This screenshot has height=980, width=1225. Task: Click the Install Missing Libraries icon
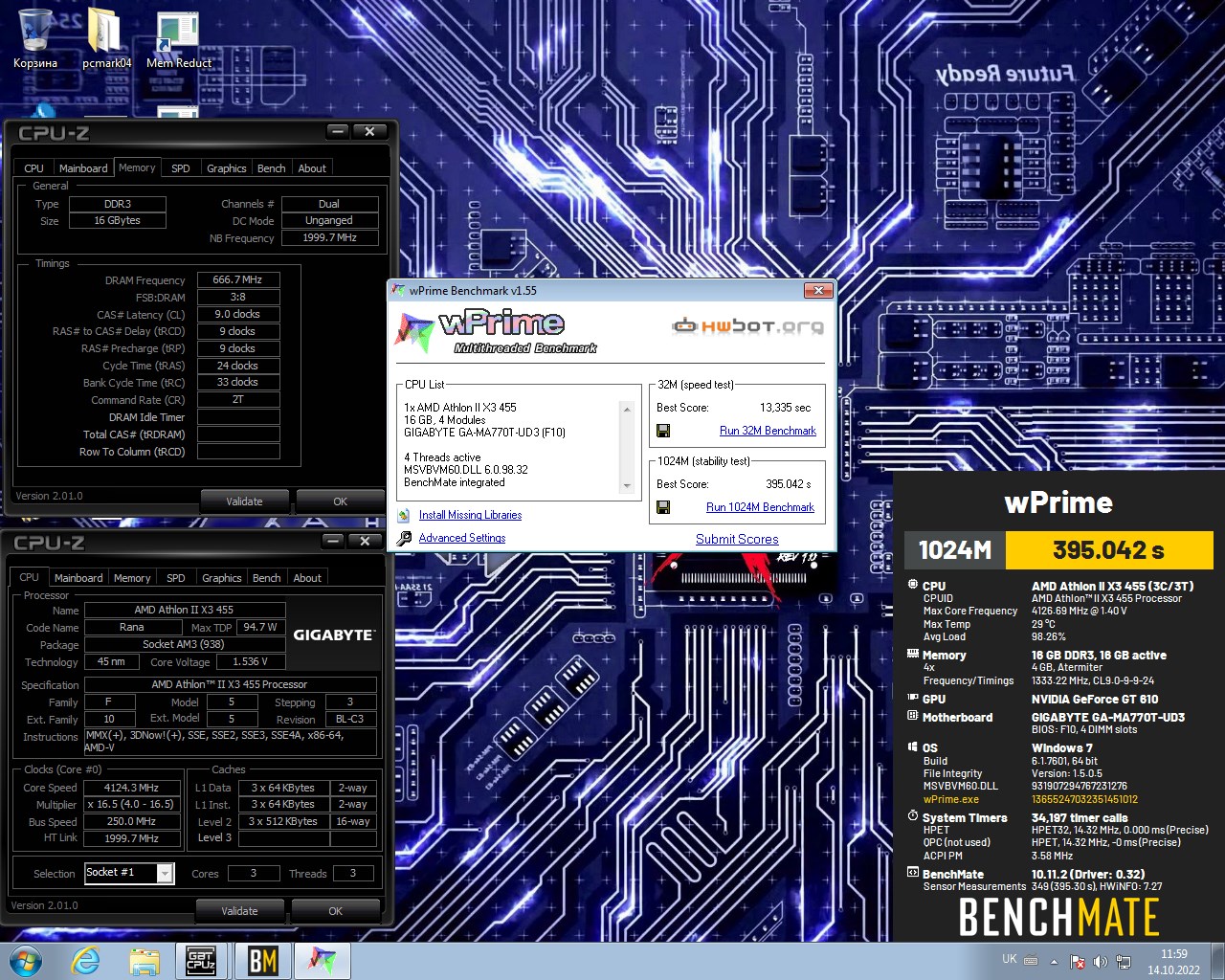click(404, 515)
